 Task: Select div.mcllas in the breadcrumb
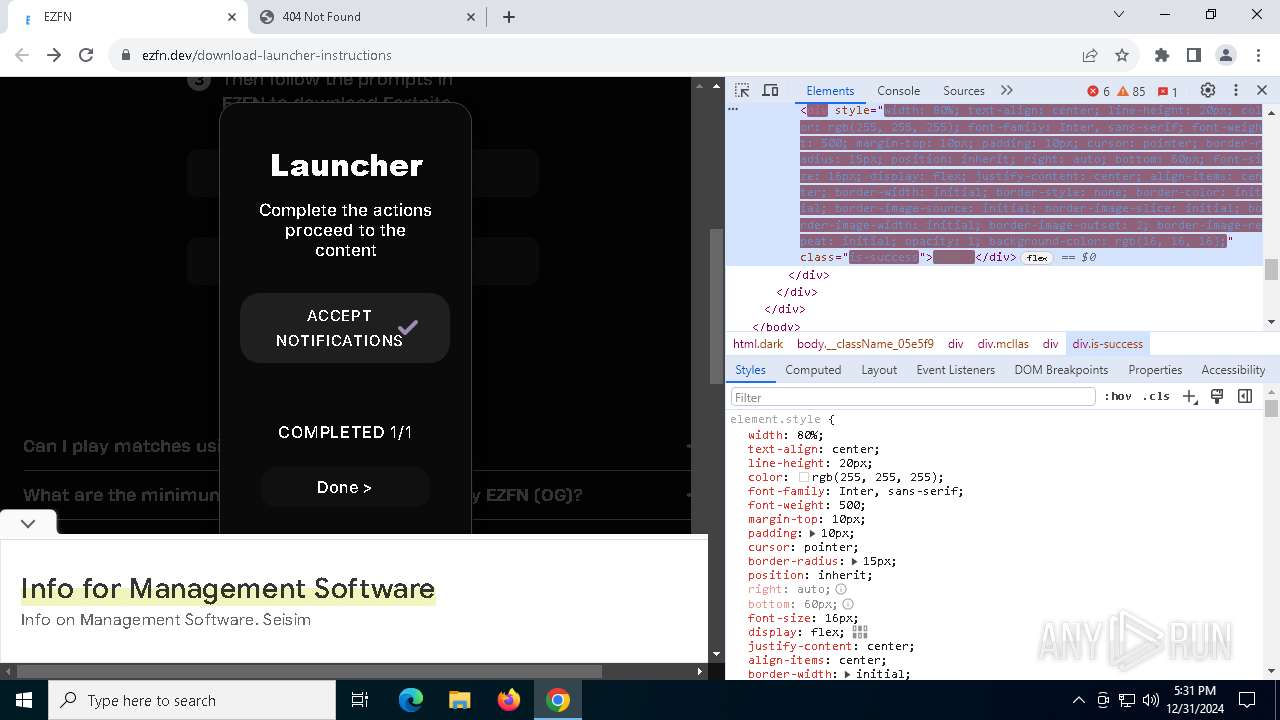(1003, 344)
